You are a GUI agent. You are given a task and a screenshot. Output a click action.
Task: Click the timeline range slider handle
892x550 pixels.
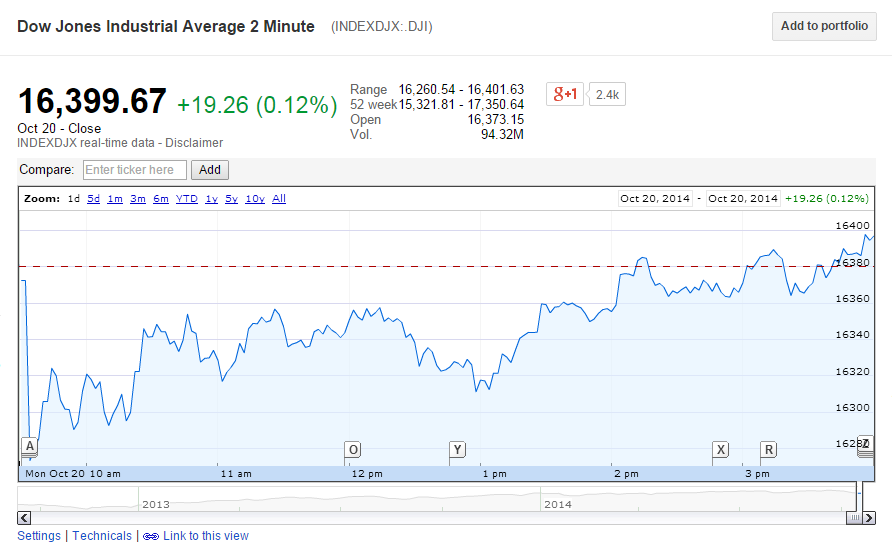point(854,518)
